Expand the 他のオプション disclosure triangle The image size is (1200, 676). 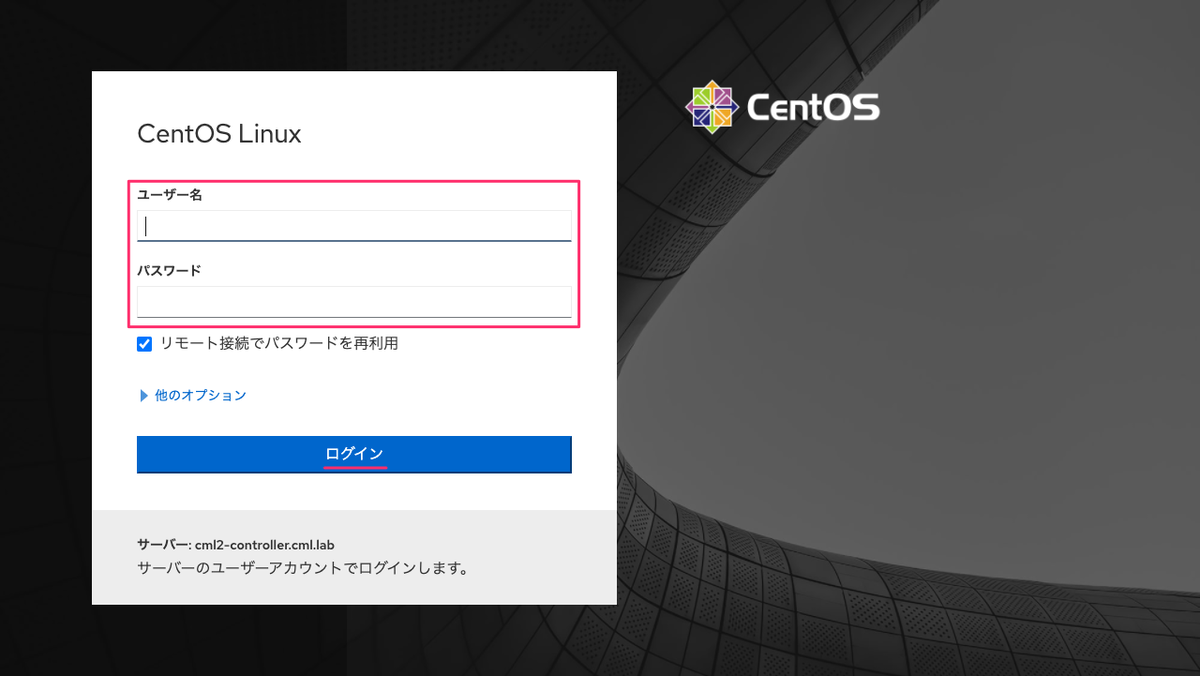pos(143,396)
